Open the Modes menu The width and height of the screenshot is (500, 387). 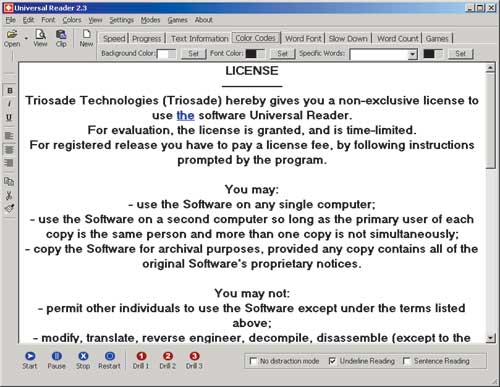(x=150, y=20)
